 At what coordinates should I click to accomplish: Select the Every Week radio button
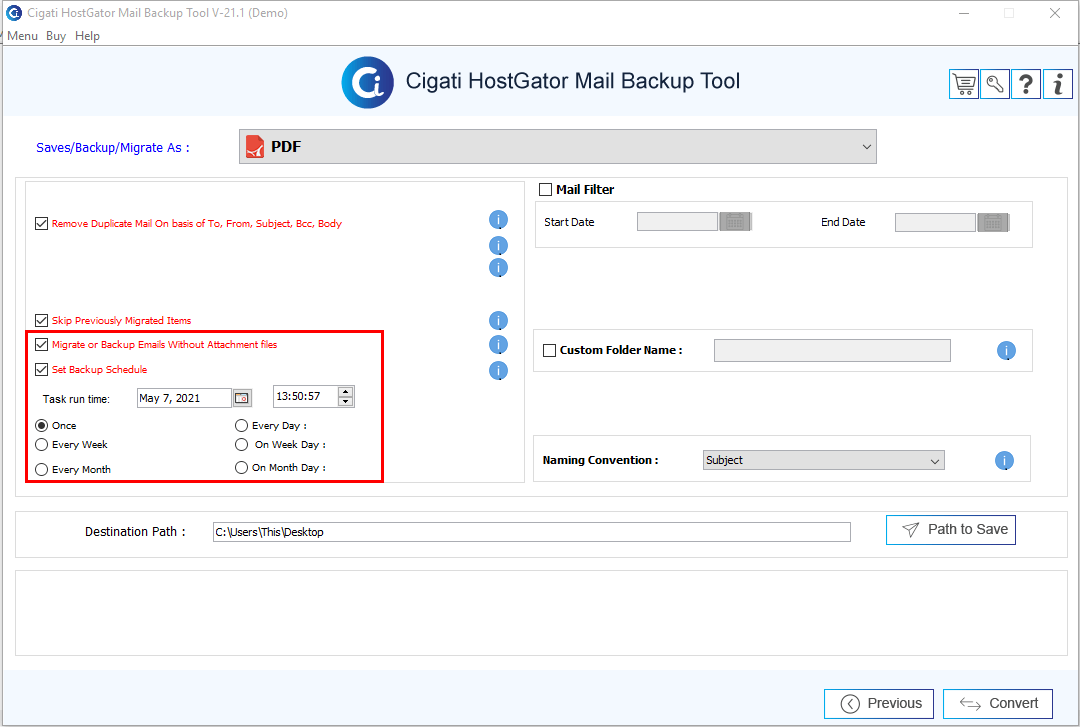coord(41,444)
